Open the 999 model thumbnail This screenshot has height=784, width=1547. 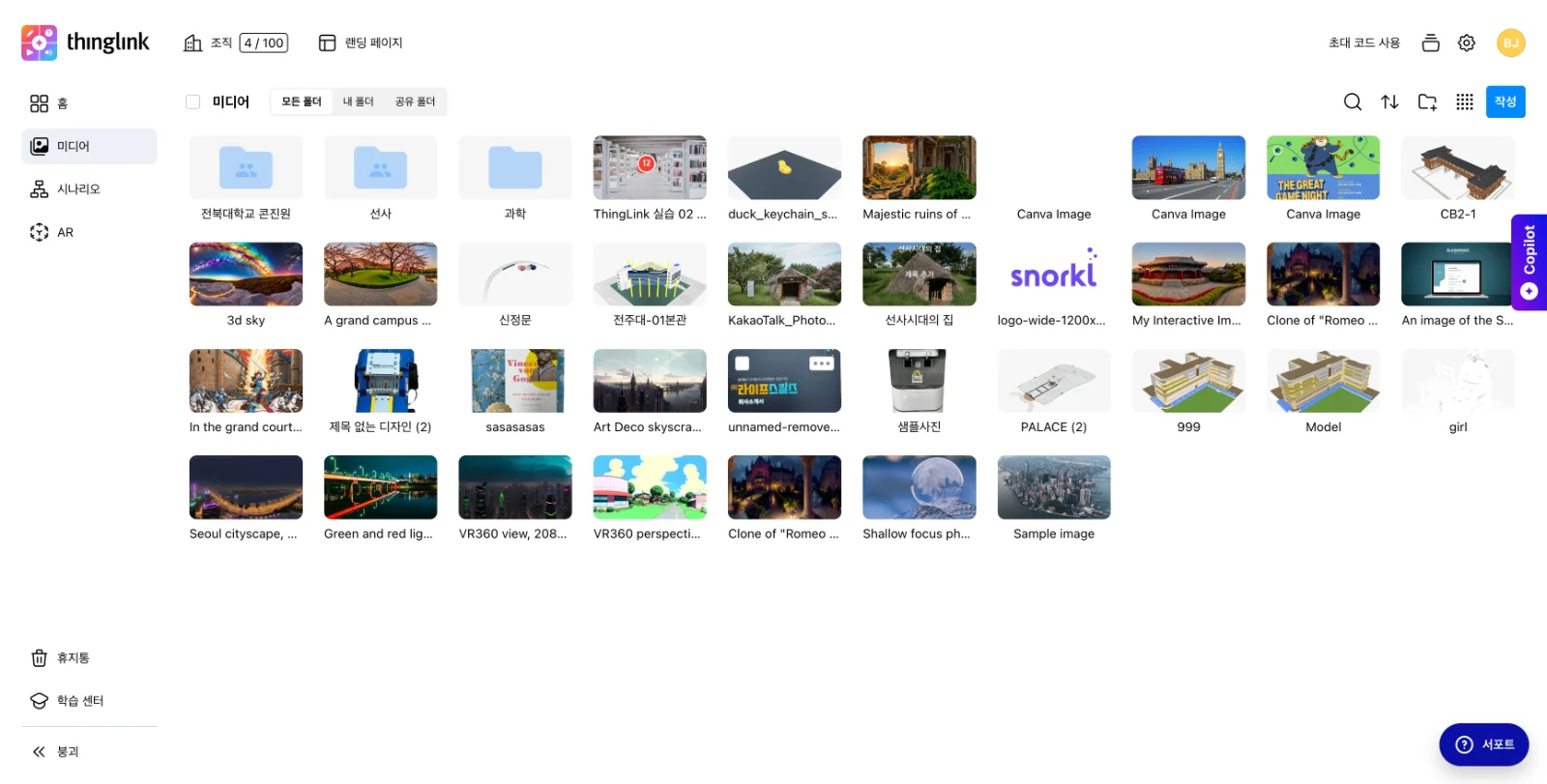click(x=1188, y=381)
